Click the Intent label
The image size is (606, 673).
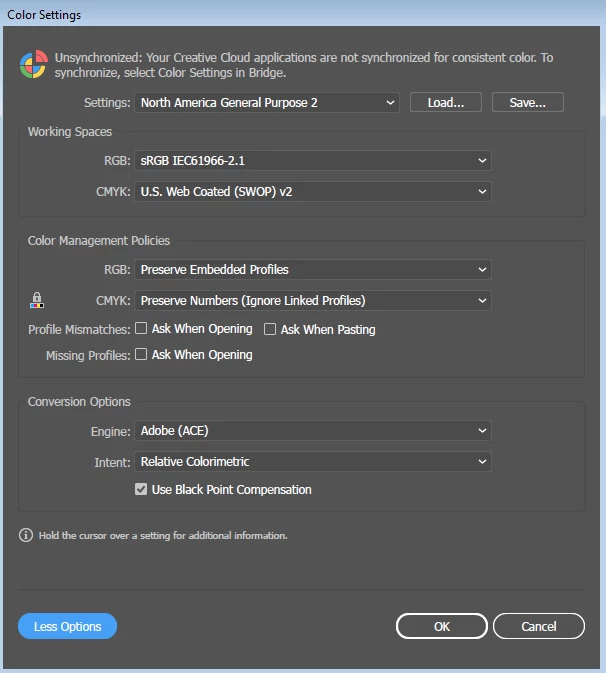[112, 462]
